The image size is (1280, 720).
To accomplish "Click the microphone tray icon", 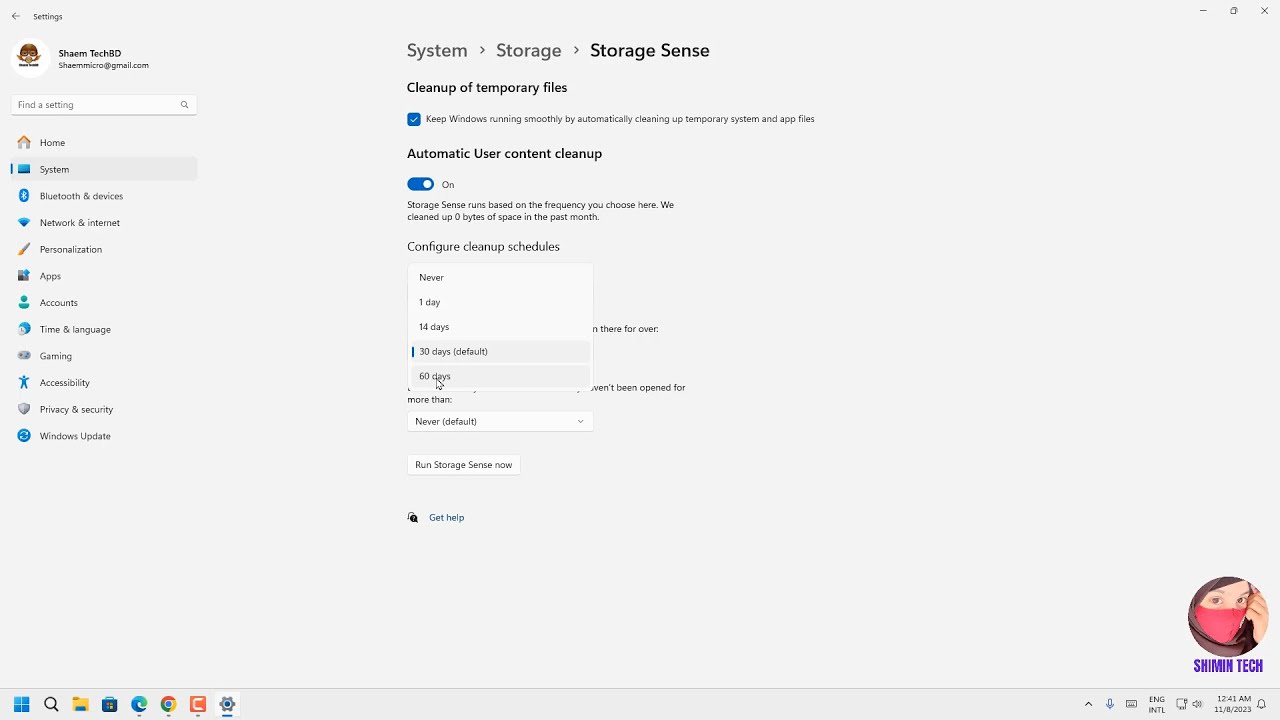I will (1110, 704).
